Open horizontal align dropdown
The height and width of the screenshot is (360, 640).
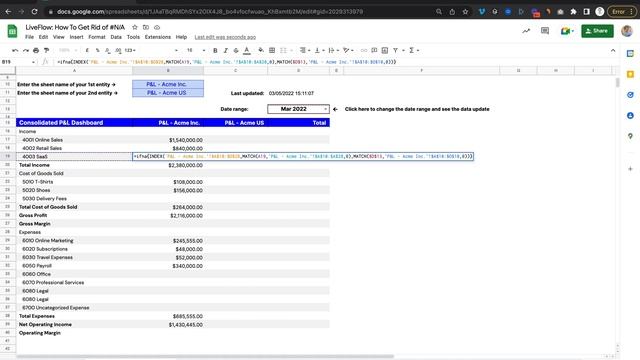304,50
